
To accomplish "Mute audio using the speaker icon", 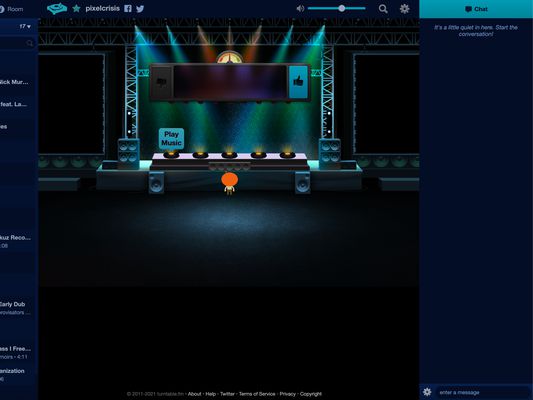I will point(300,8).
